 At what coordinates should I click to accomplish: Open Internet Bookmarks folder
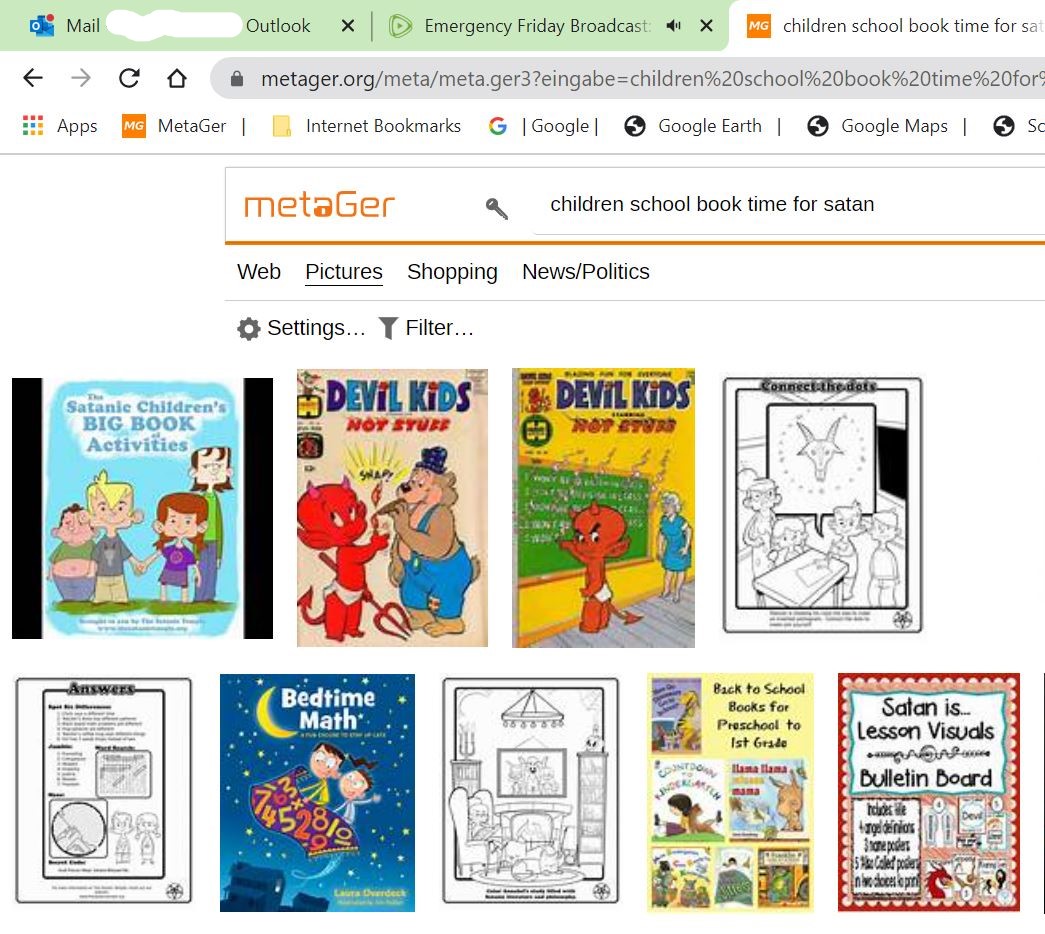point(367,125)
